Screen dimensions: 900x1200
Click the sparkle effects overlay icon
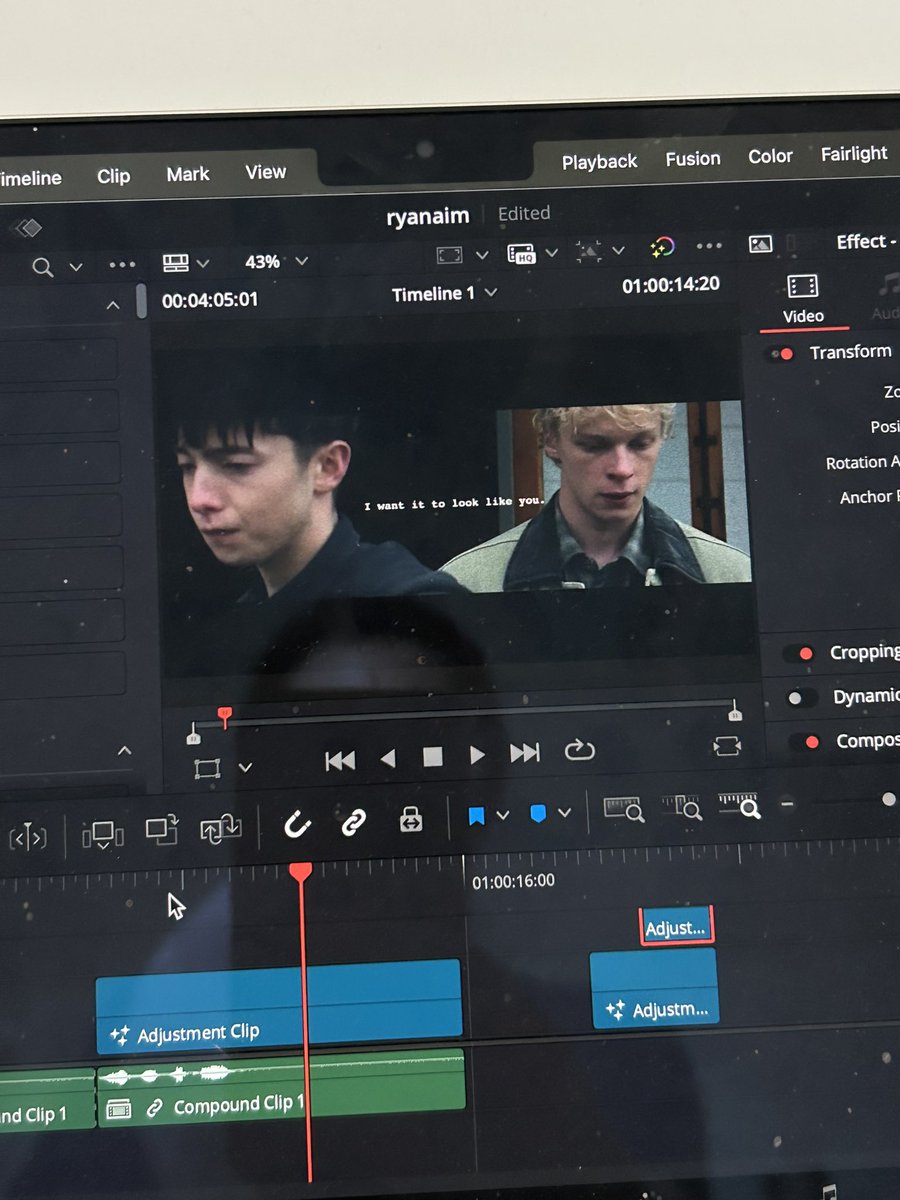coord(590,251)
